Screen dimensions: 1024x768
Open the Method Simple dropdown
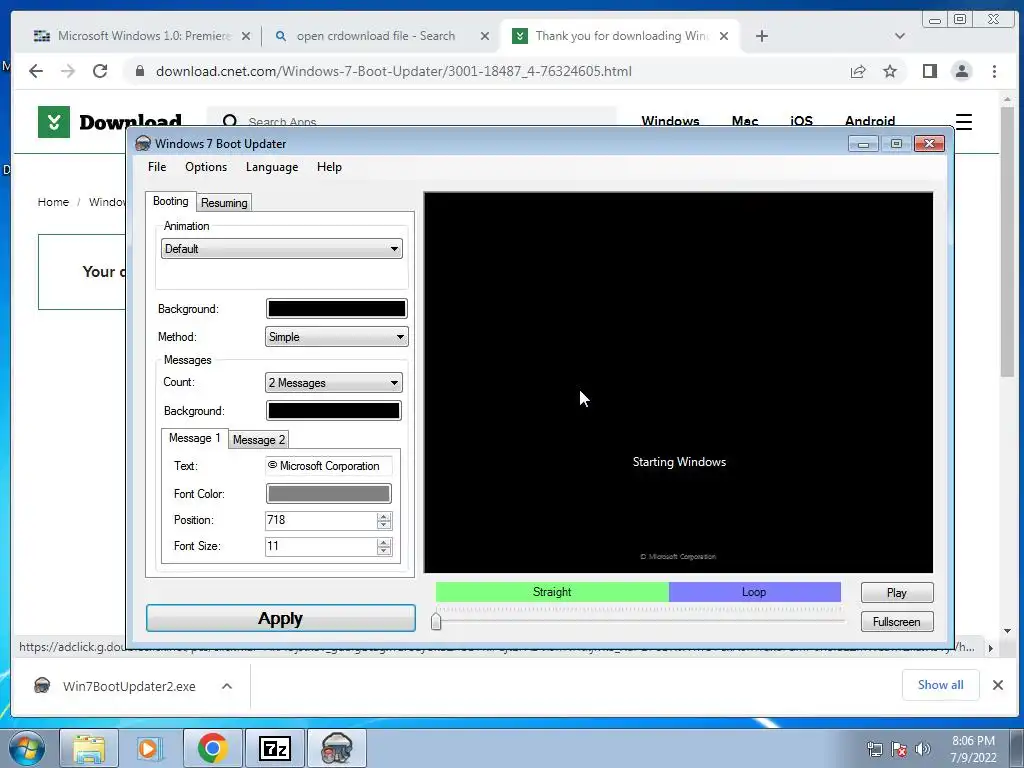pos(336,337)
